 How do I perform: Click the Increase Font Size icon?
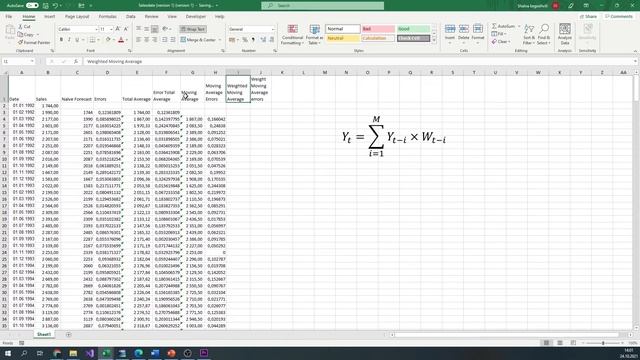click(118, 29)
